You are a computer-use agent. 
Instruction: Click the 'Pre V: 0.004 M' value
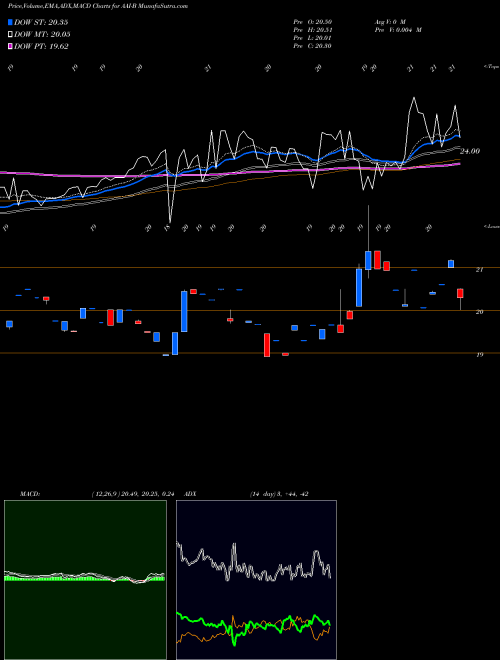point(398,30)
